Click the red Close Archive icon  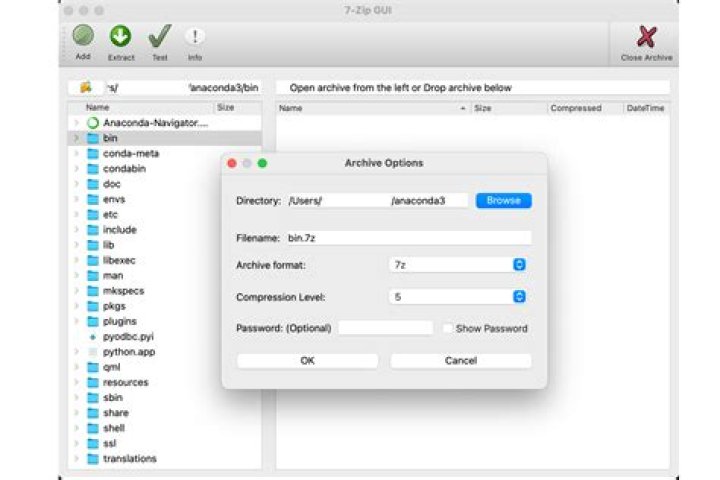647,37
